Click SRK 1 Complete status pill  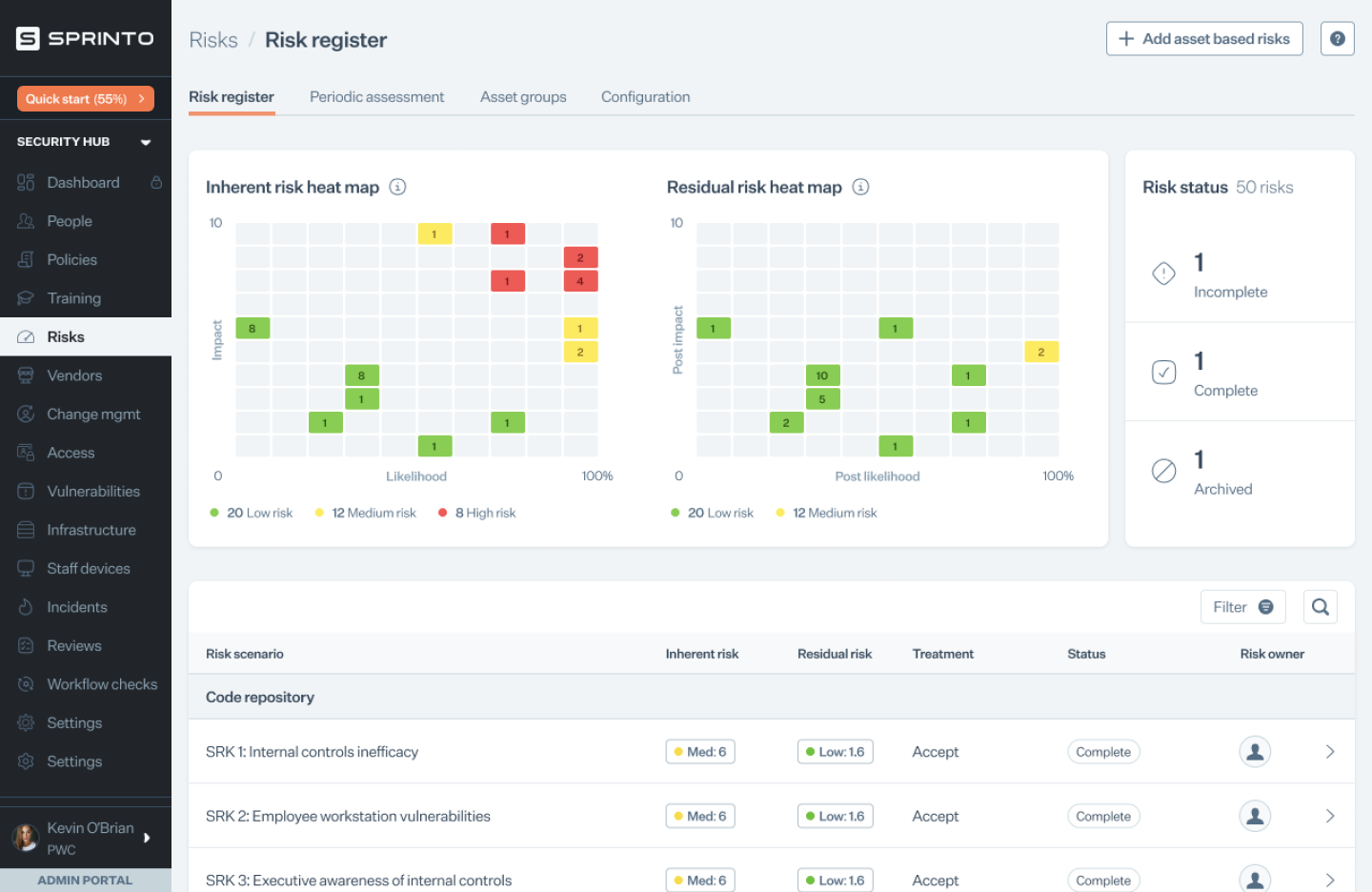click(1103, 752)
